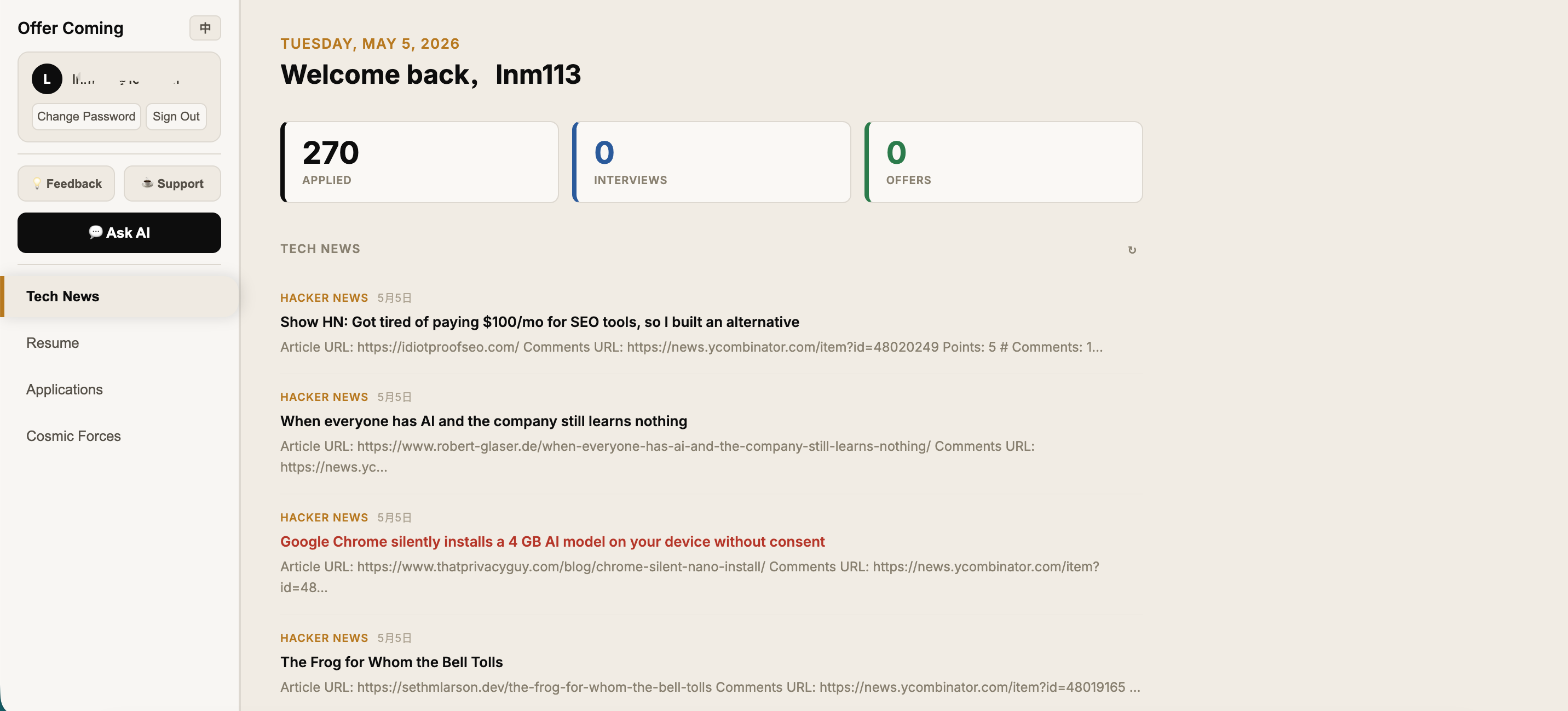
Task: Click the Change Password button
Action: (x=86, y=116)
